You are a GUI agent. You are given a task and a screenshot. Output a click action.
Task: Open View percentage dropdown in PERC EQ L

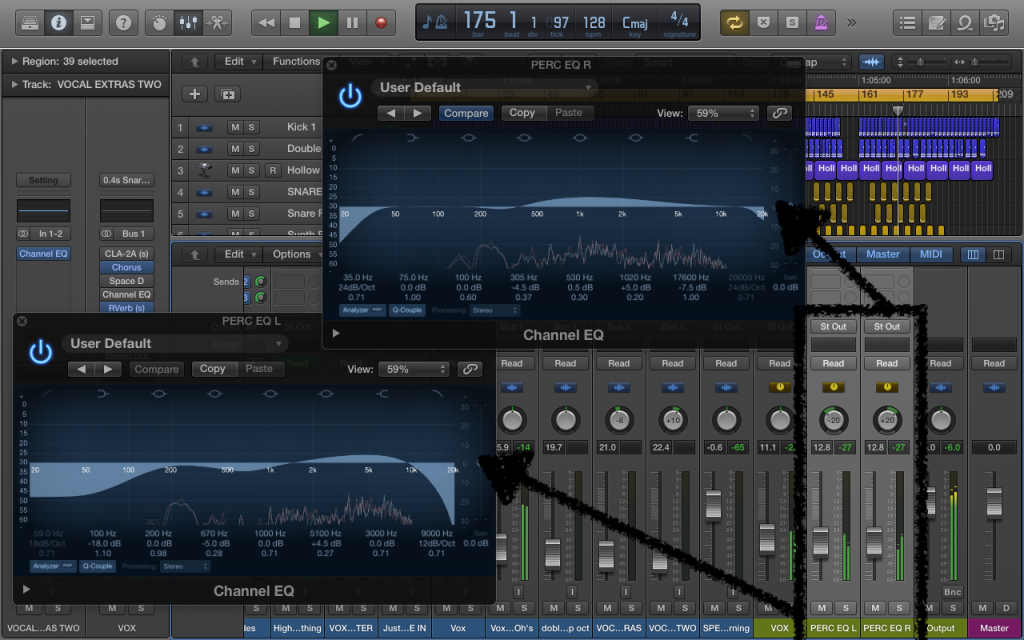414,369
